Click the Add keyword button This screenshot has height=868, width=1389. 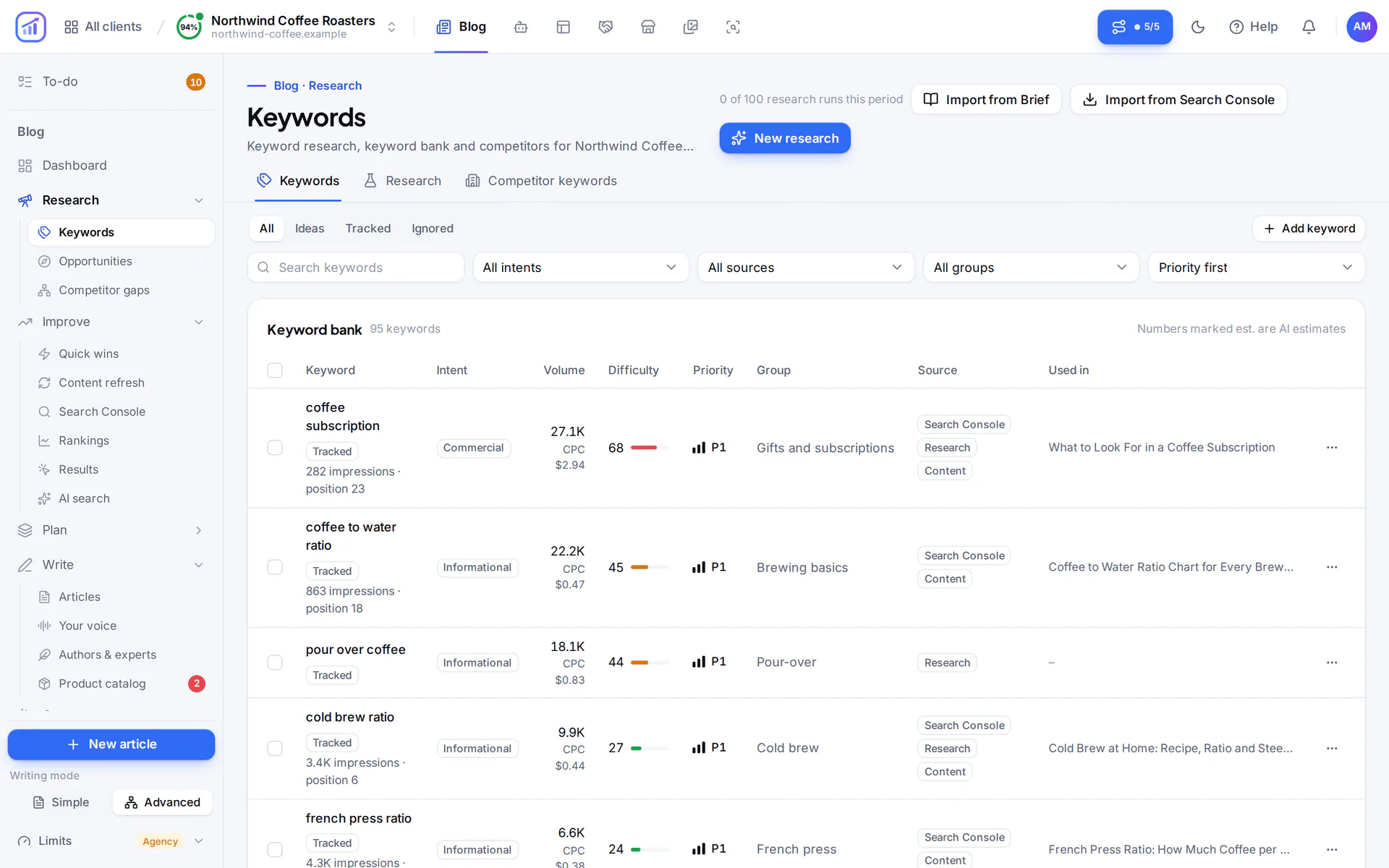(1309, 229)
